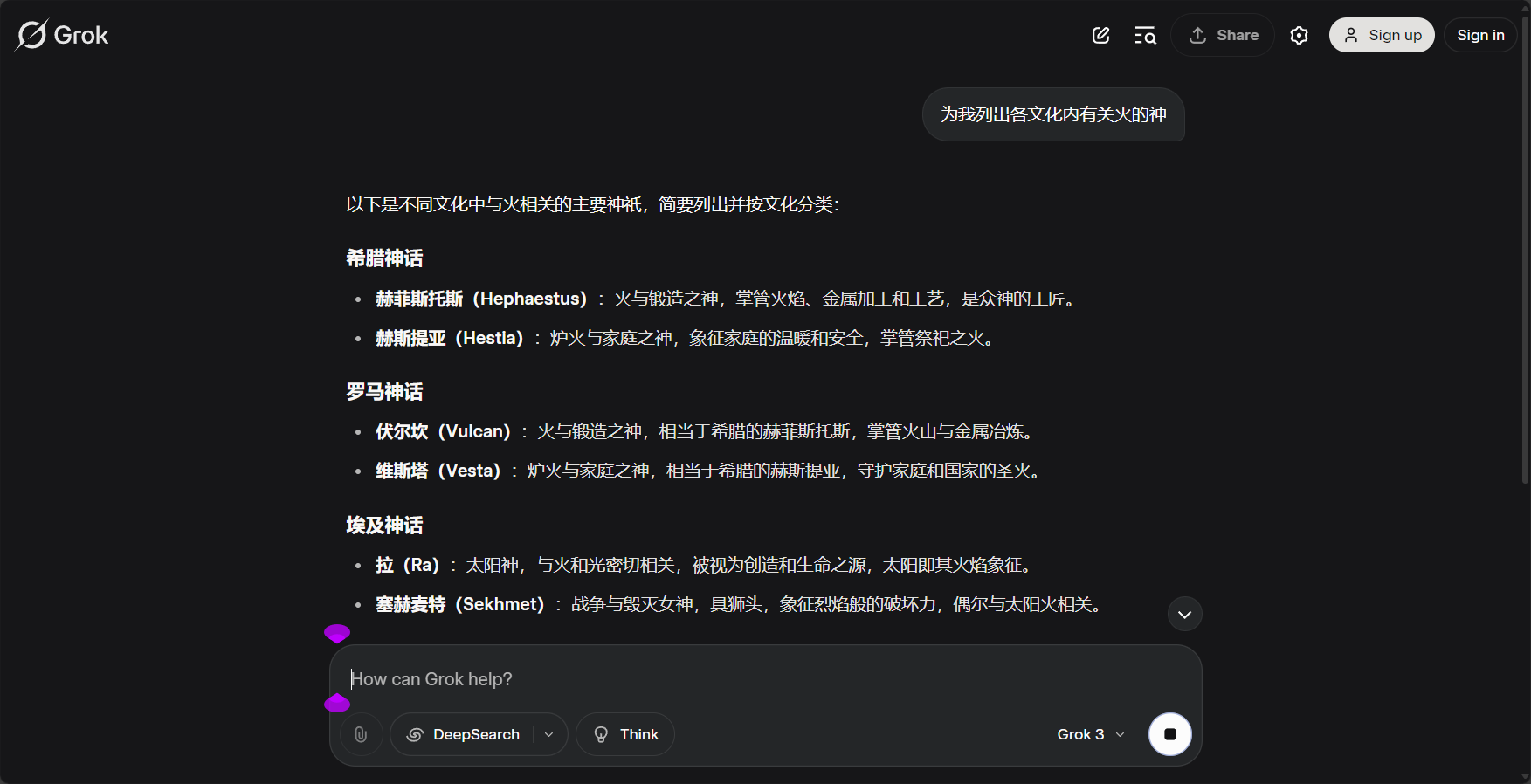Click the Sign in button
Screen dimensions: 1531x784
[1480, 35]
